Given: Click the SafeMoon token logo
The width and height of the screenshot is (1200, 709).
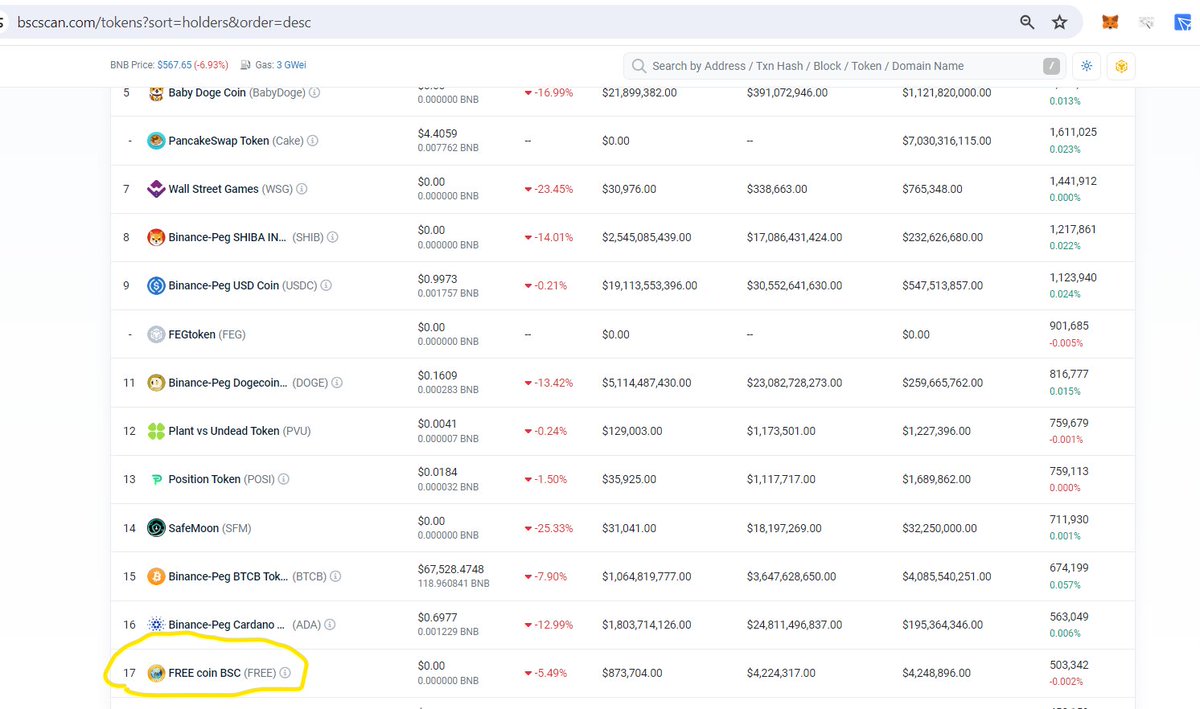Looking at the screenshot, I should [x=156, y=527].
